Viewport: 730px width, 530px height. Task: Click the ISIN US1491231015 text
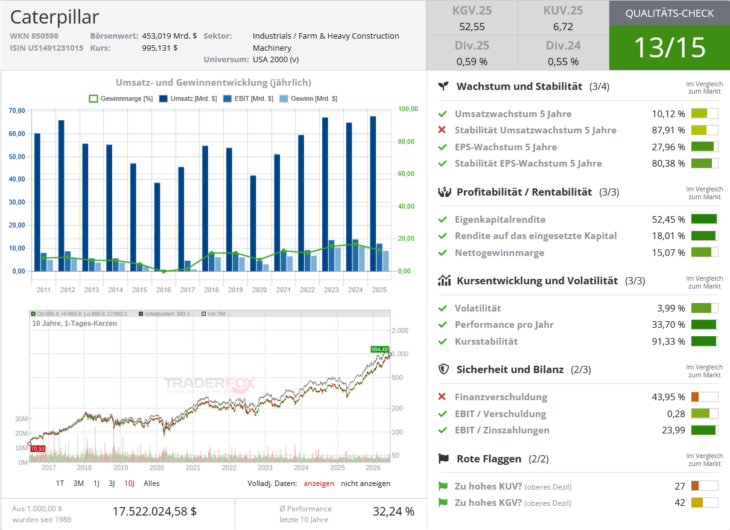tap(47, 48)
